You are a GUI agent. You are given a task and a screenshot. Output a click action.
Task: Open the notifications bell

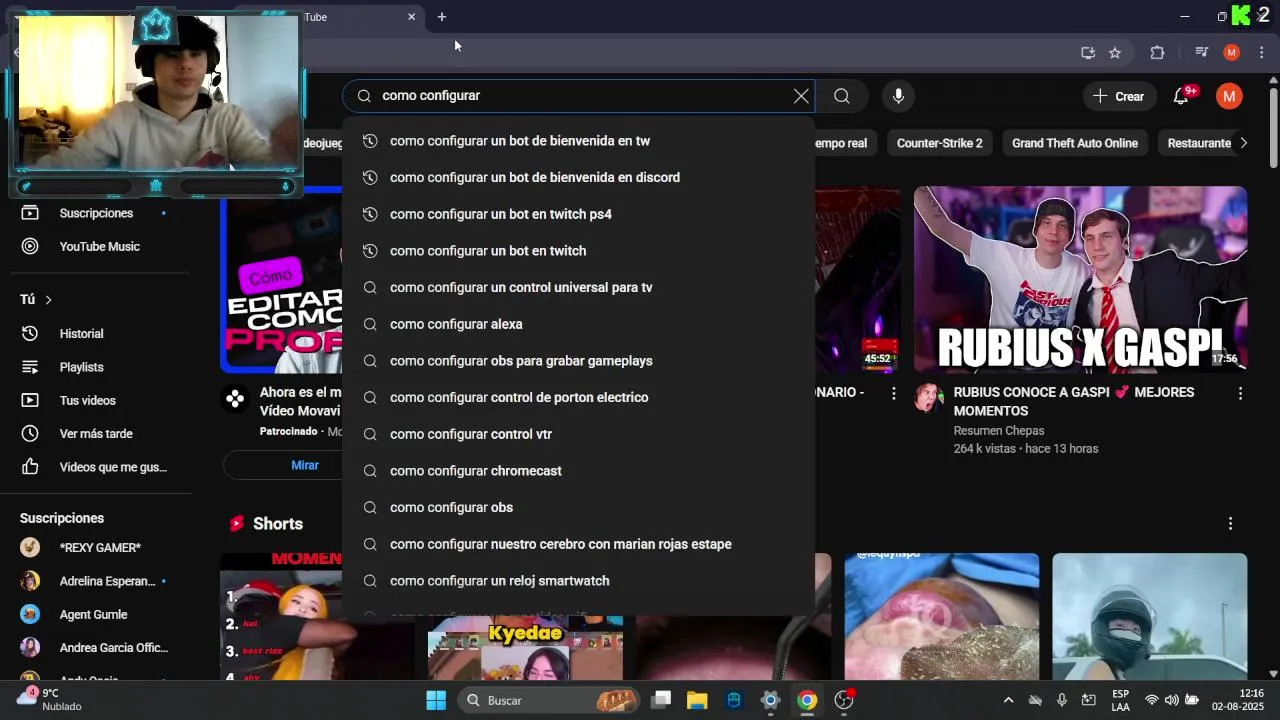pyautogui.click(x=1181, y=96)
